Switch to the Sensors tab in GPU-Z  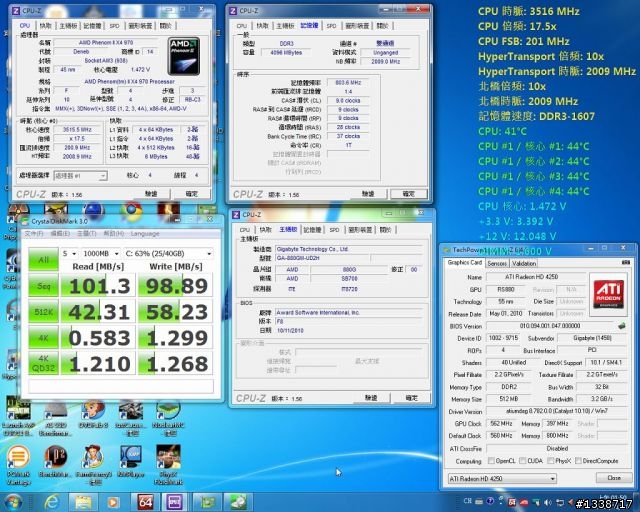tap(497, 263)
